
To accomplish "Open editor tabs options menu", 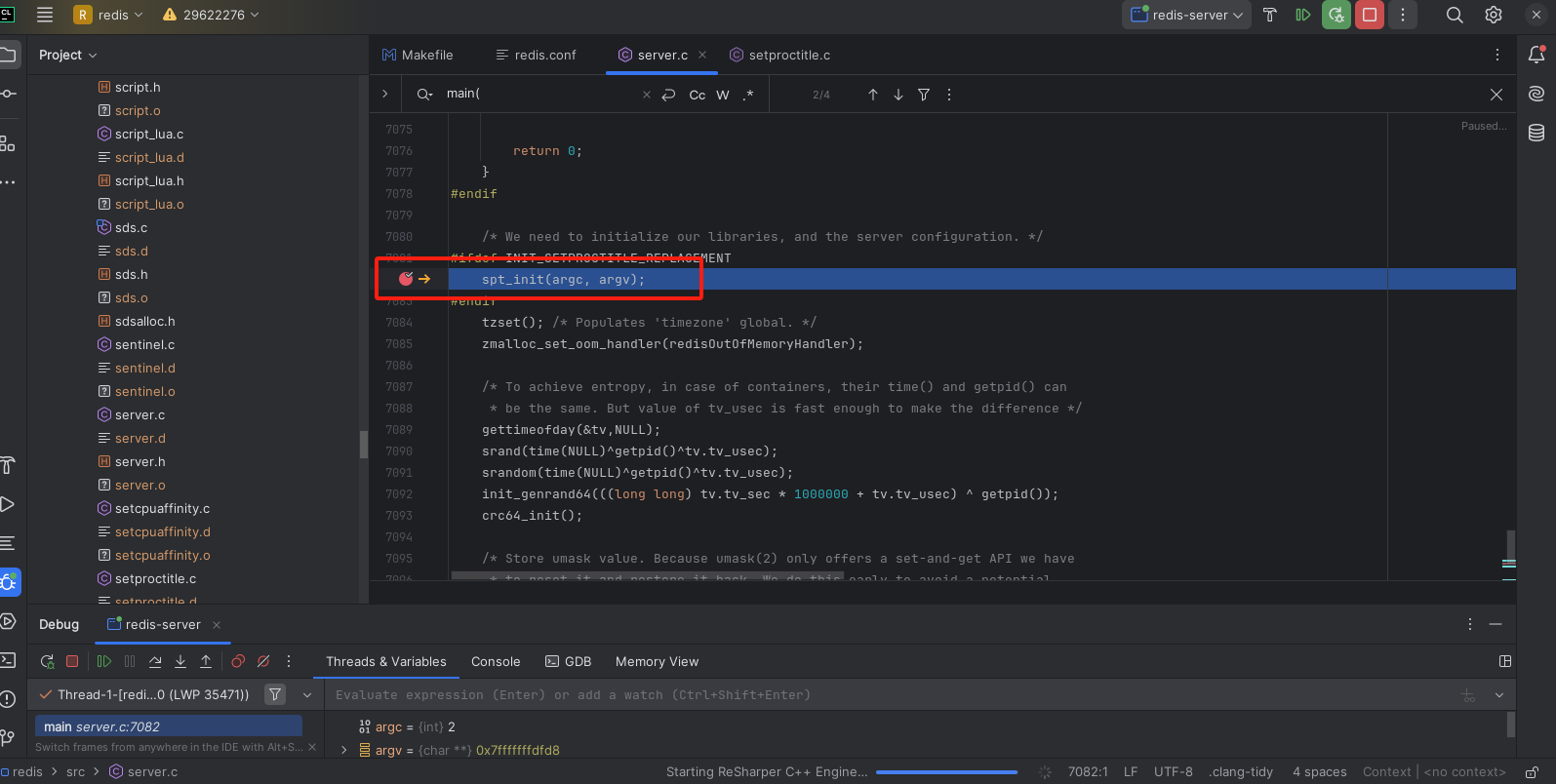I will 1497,55.
